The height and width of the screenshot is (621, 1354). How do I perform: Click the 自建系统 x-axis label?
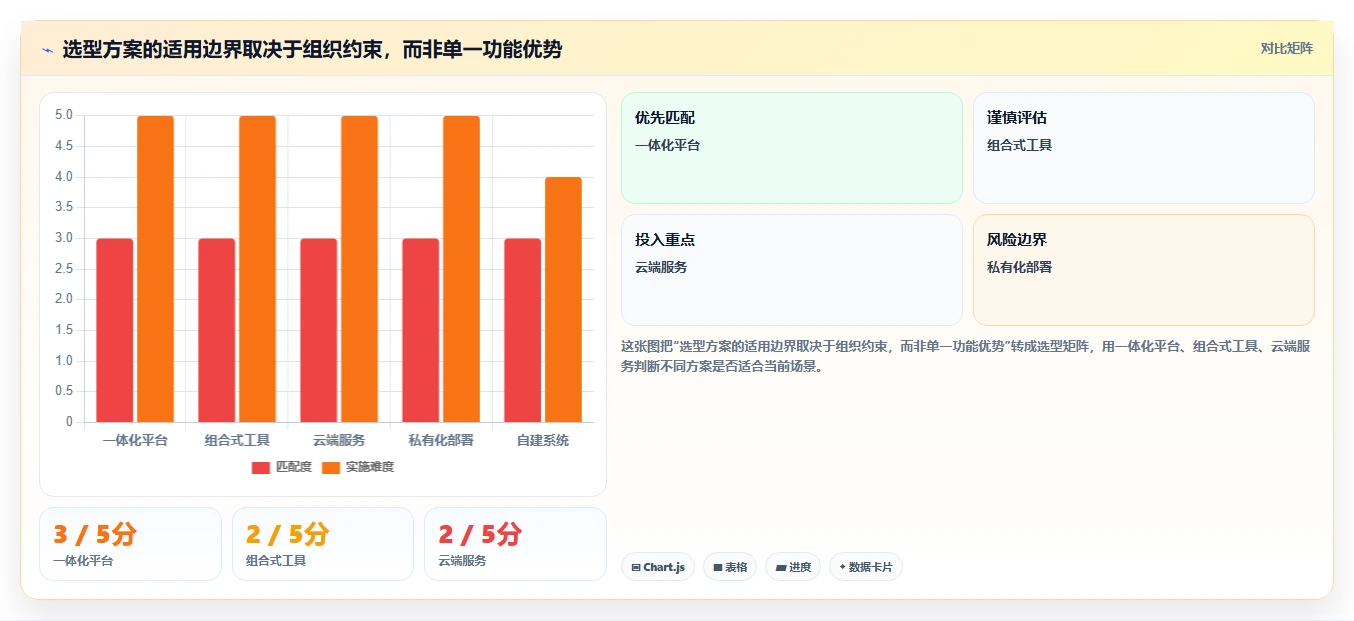click(543, 440)
